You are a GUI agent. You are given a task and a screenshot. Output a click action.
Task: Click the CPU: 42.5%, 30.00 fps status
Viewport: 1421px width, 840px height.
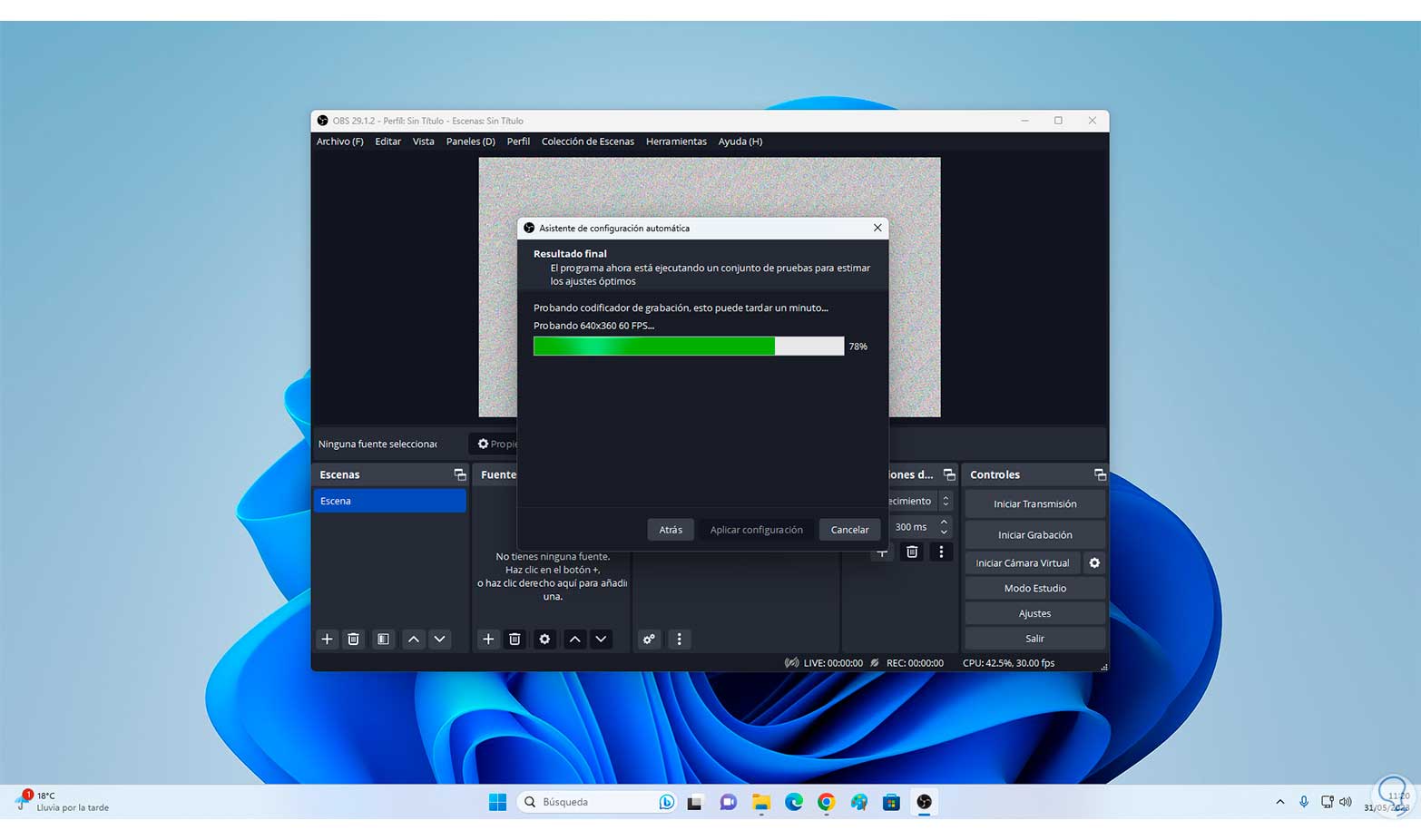(x=1008, y=663)
